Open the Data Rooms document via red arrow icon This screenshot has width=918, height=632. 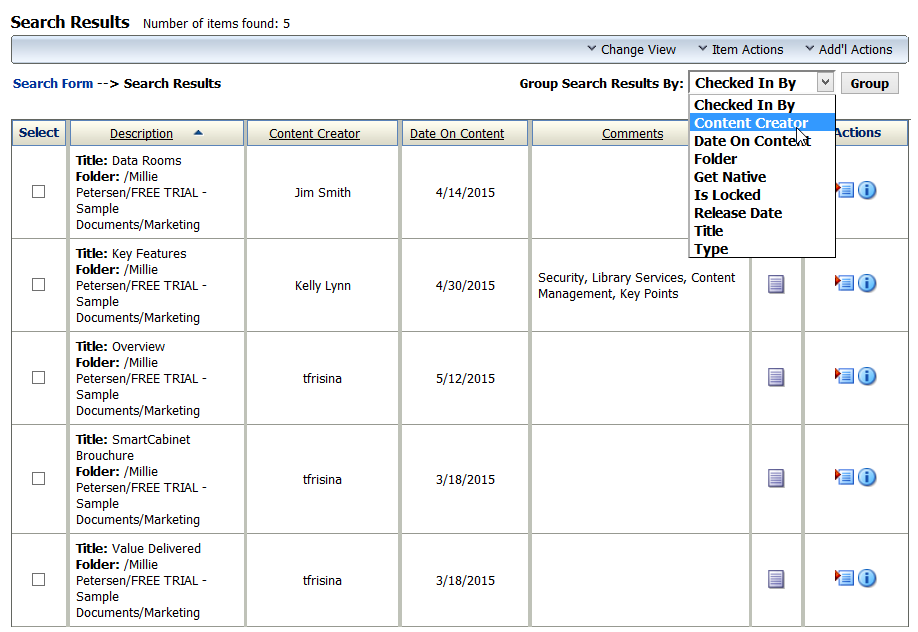[845, 190]
